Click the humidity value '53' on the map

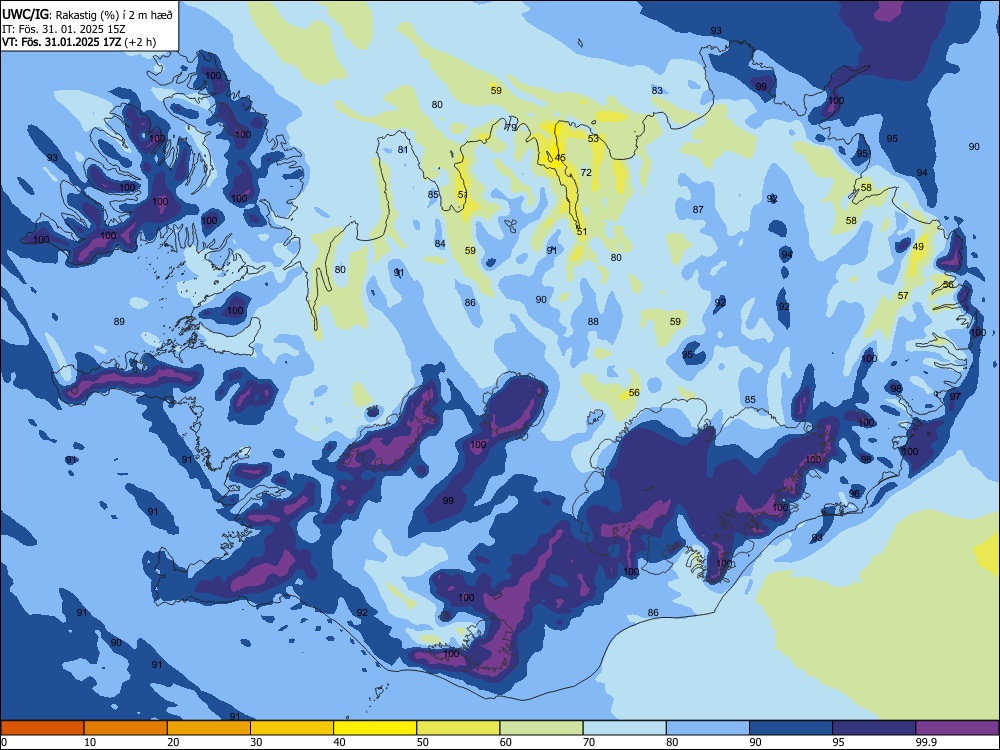click(593, 138)
